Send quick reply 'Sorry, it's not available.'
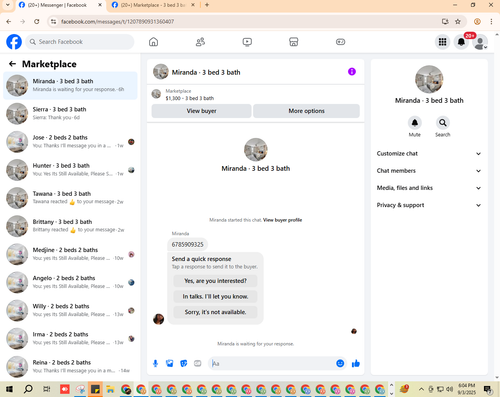This screenshot has height=397, width=500. tap(215, 312)
